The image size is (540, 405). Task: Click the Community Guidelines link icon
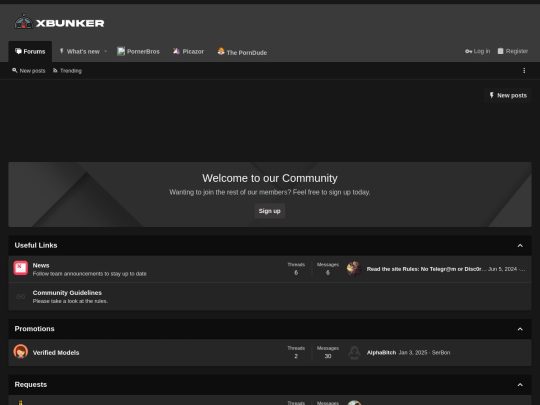coord(21,297)
